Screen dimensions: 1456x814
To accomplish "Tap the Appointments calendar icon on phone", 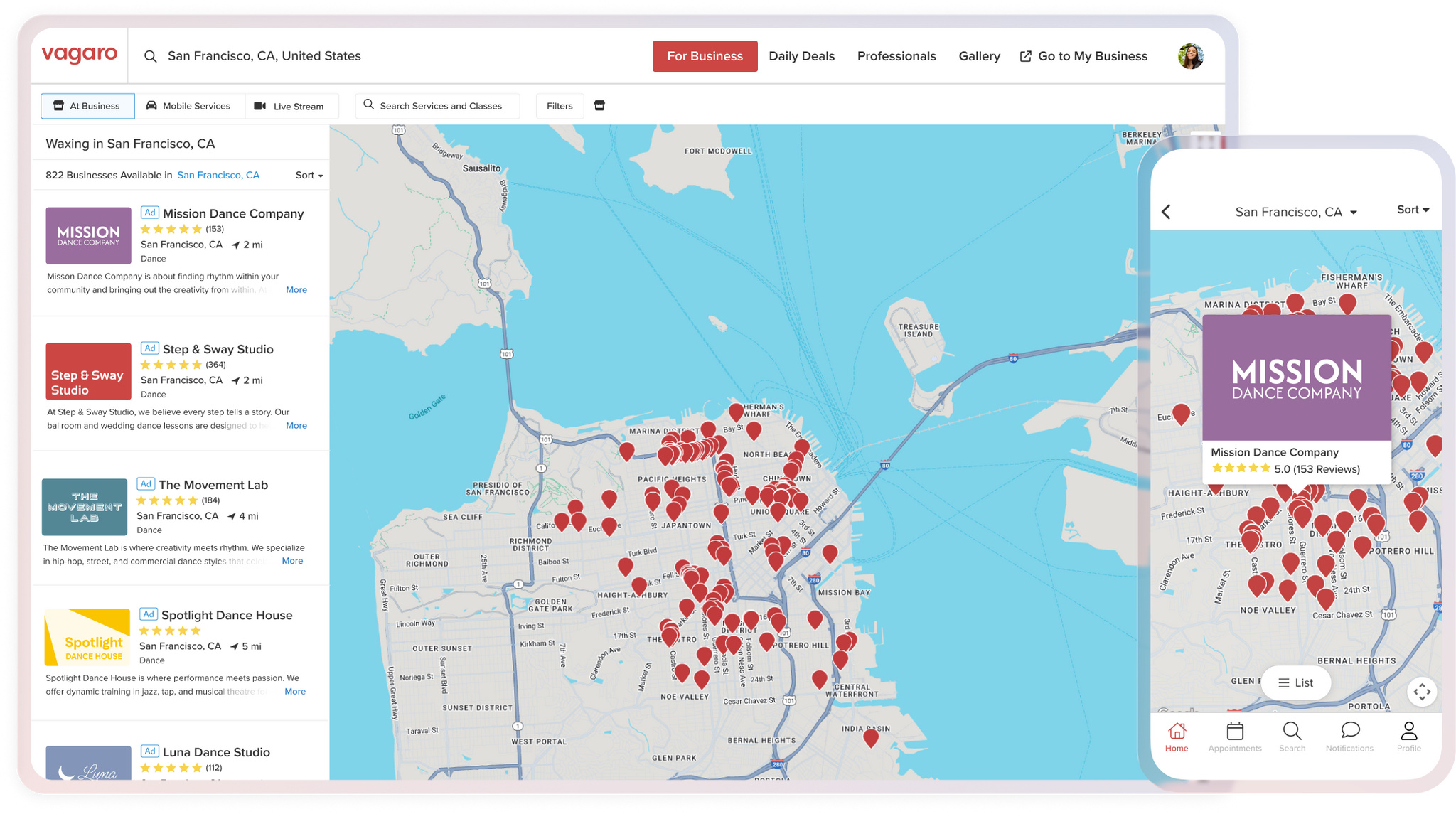I will click(1235, 731).
